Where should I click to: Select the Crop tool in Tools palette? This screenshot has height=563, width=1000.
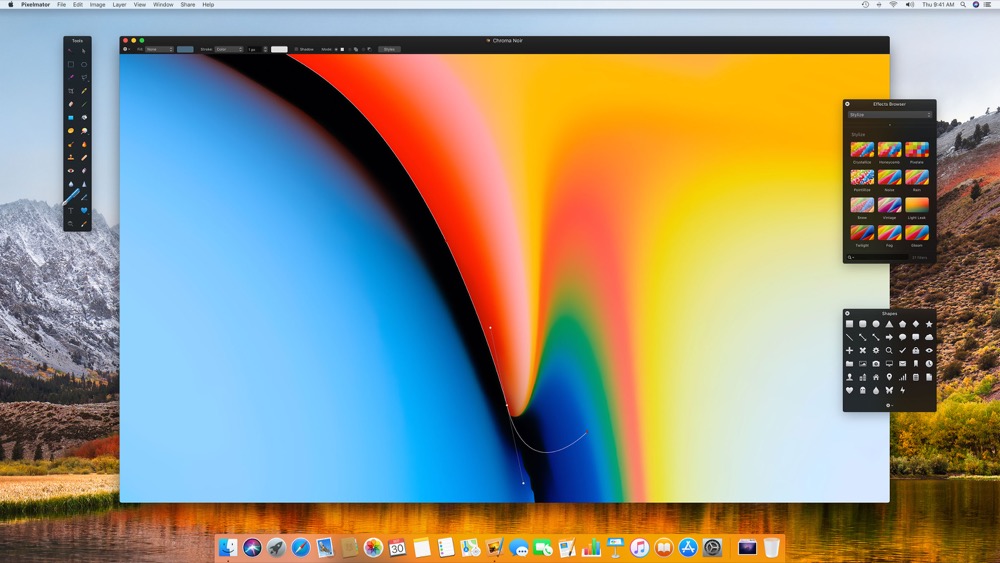click(71, 91)
